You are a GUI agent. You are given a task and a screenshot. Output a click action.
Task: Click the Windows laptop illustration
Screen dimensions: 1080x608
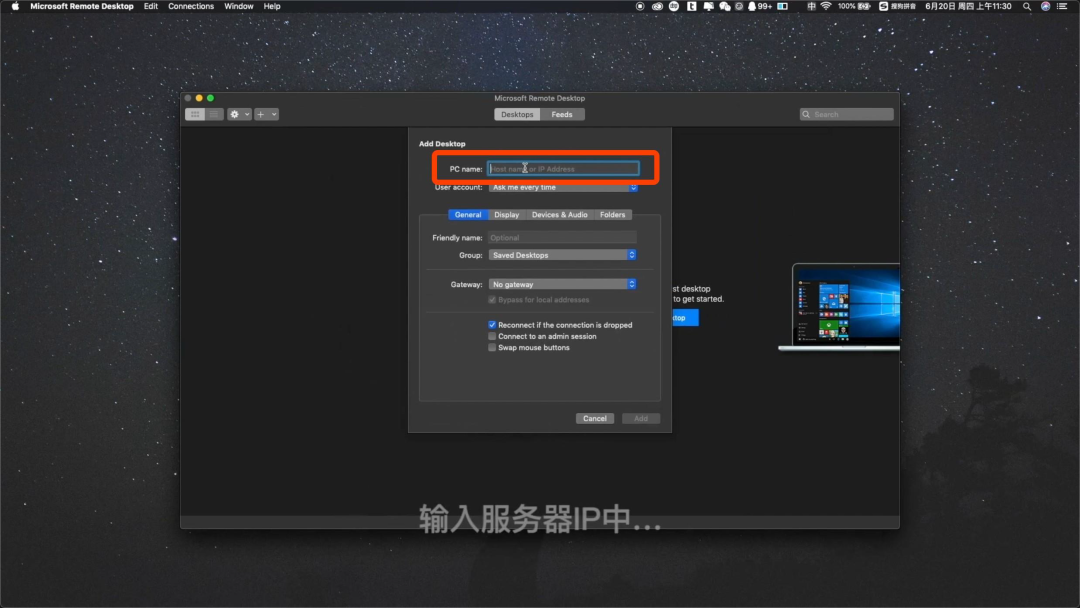[x=839, y=307]
